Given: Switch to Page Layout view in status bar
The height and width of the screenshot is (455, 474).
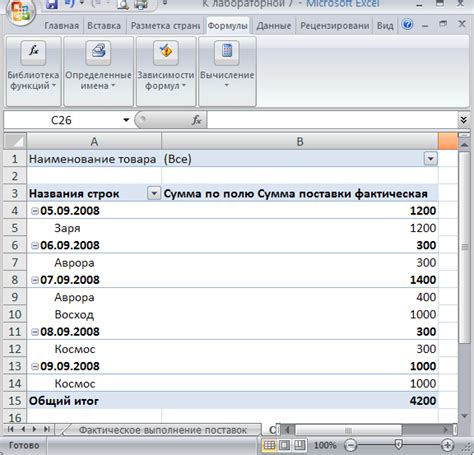Looking at the screenshot, I should tap(285, 445).
